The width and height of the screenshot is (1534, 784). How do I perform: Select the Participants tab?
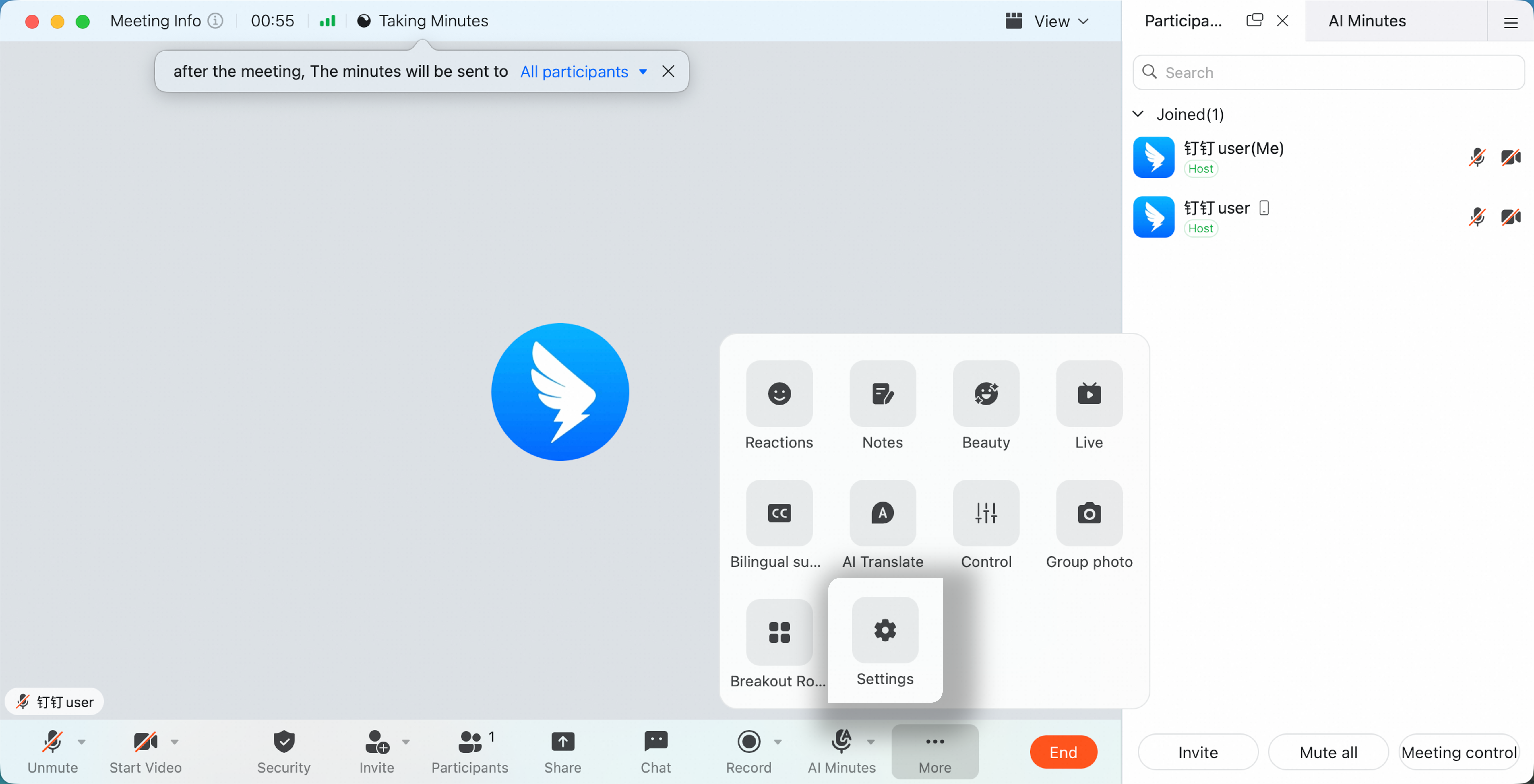click(x=1183, y=21)
